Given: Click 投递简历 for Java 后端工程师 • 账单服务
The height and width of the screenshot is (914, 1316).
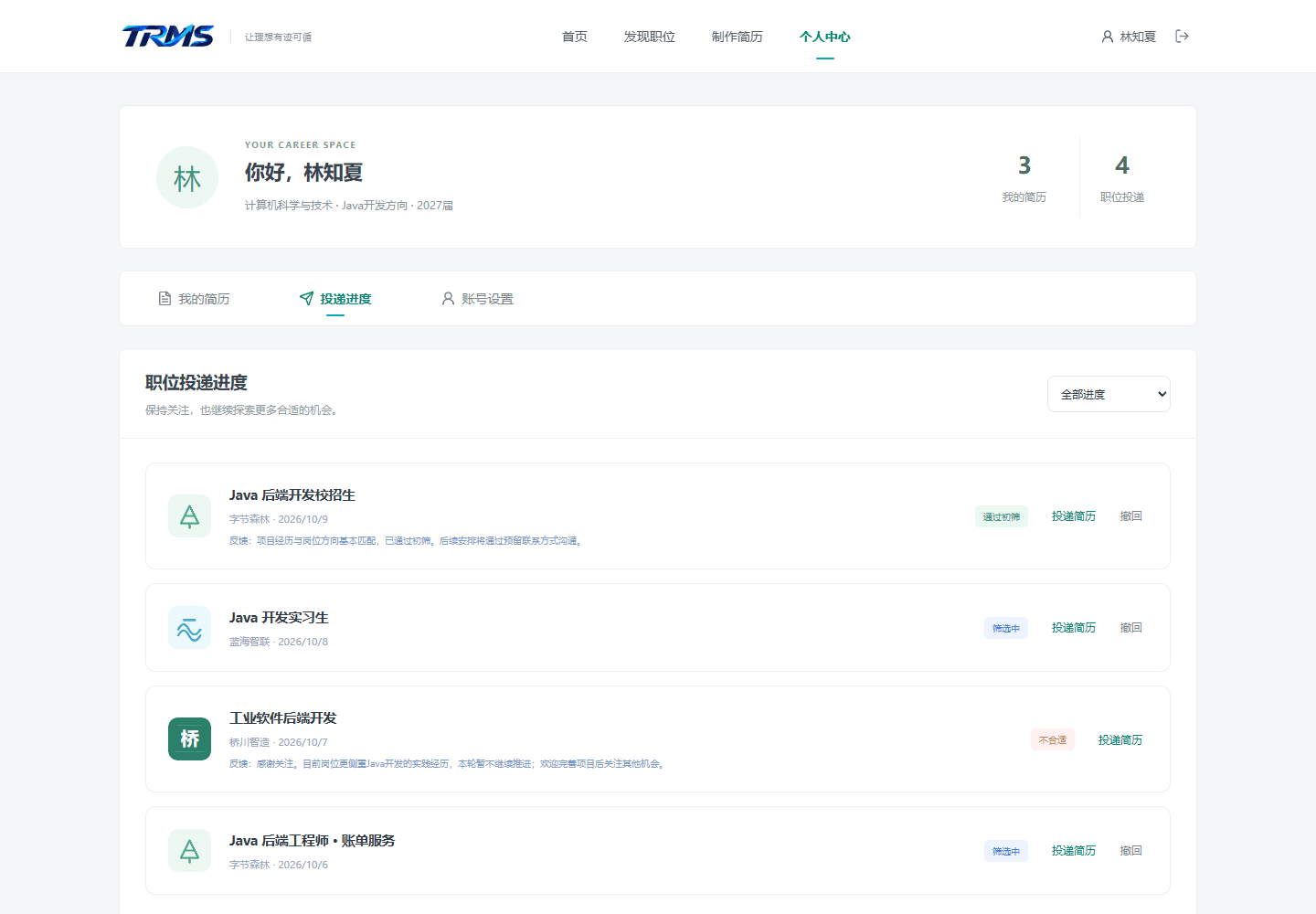Looking at the screenshot, I should (1074, 851).
